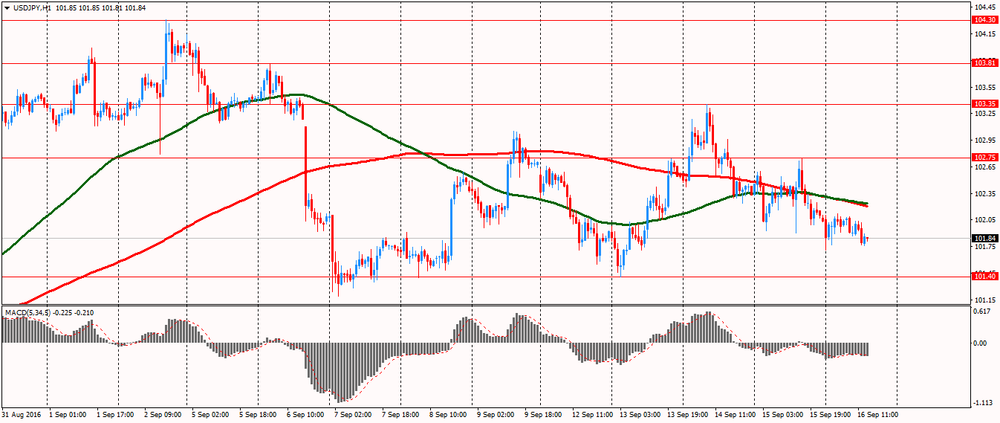Click the red 102.75 price level label

[985, 157]
